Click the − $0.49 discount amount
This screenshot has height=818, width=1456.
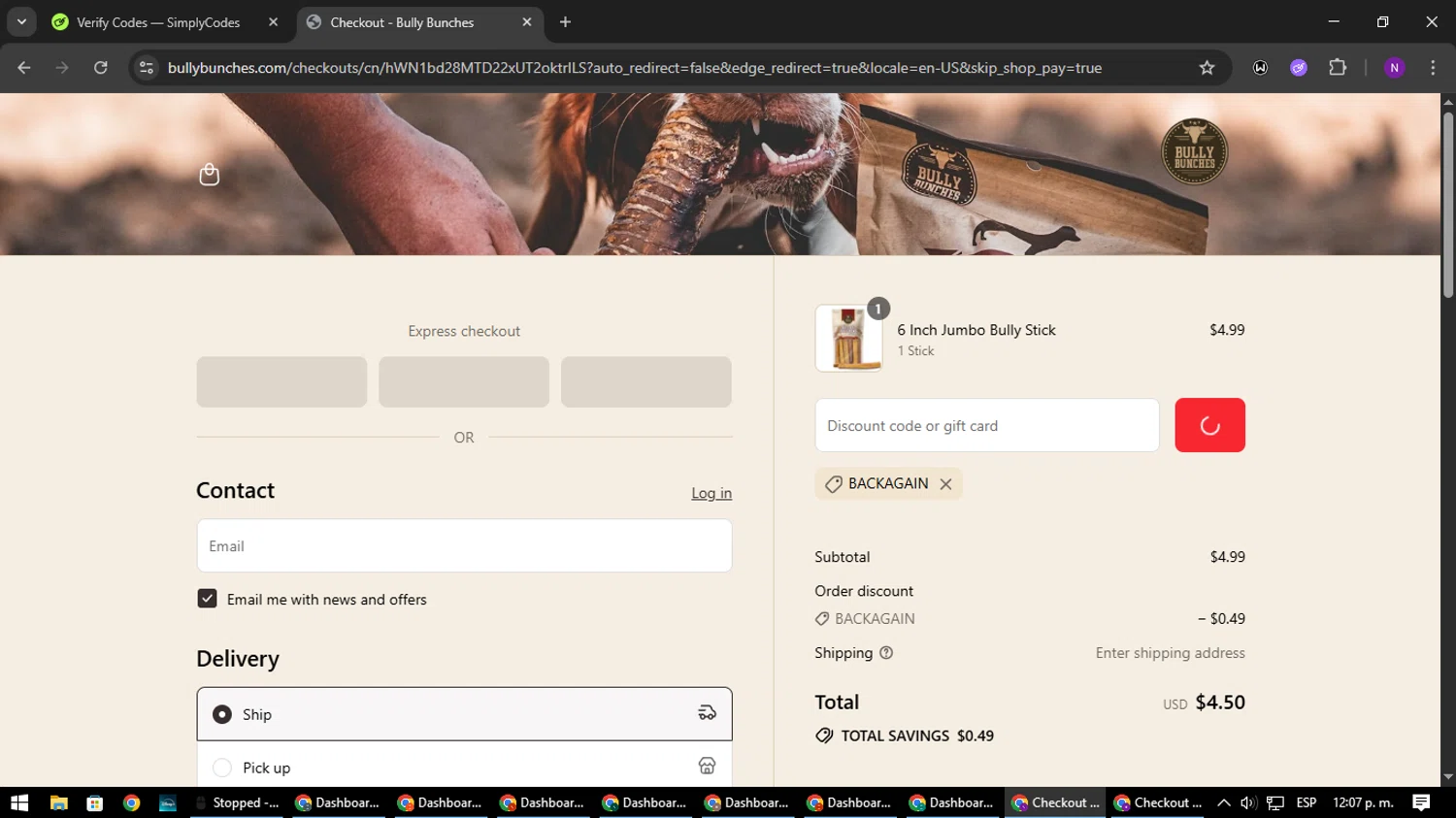click(1221, 618)
